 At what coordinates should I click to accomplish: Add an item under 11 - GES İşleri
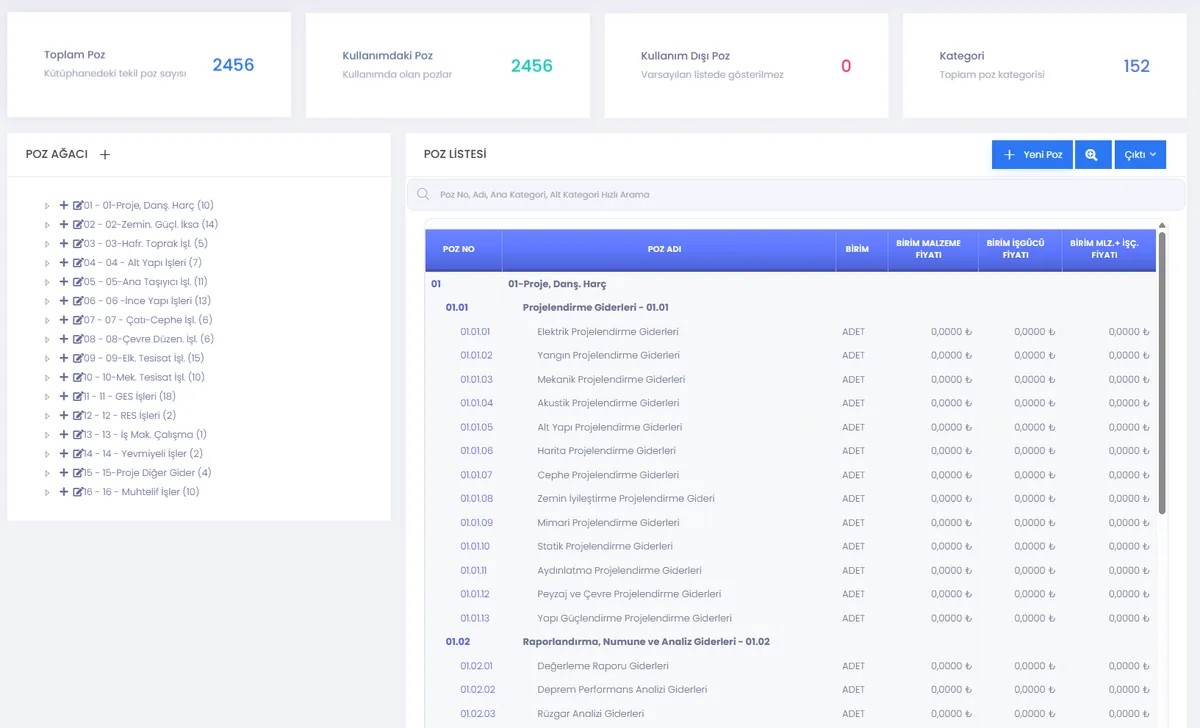click(x=64, y=396)
